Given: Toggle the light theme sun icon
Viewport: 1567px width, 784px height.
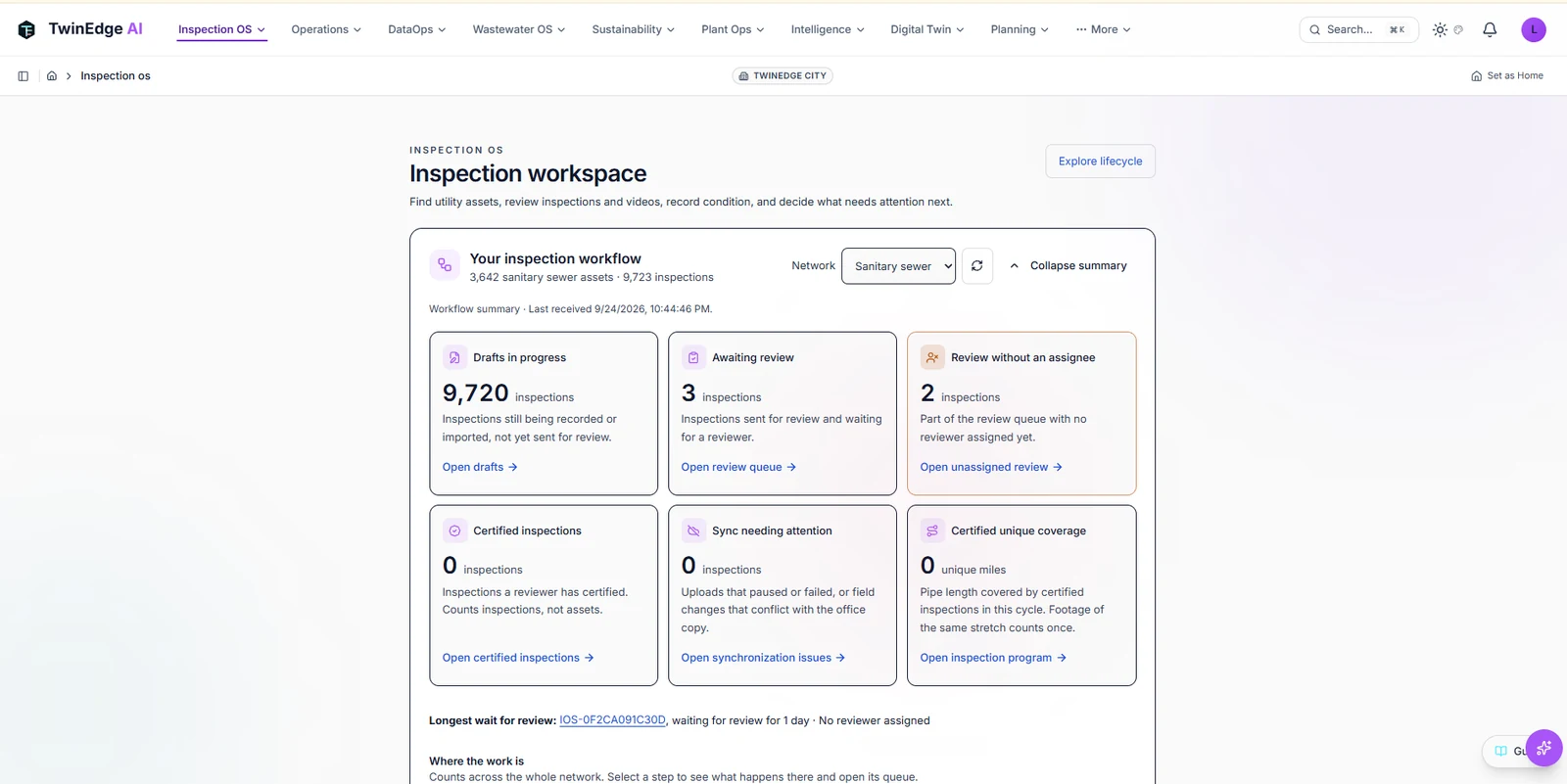Looking at the screenshot, I should [x=1440, y=30].
